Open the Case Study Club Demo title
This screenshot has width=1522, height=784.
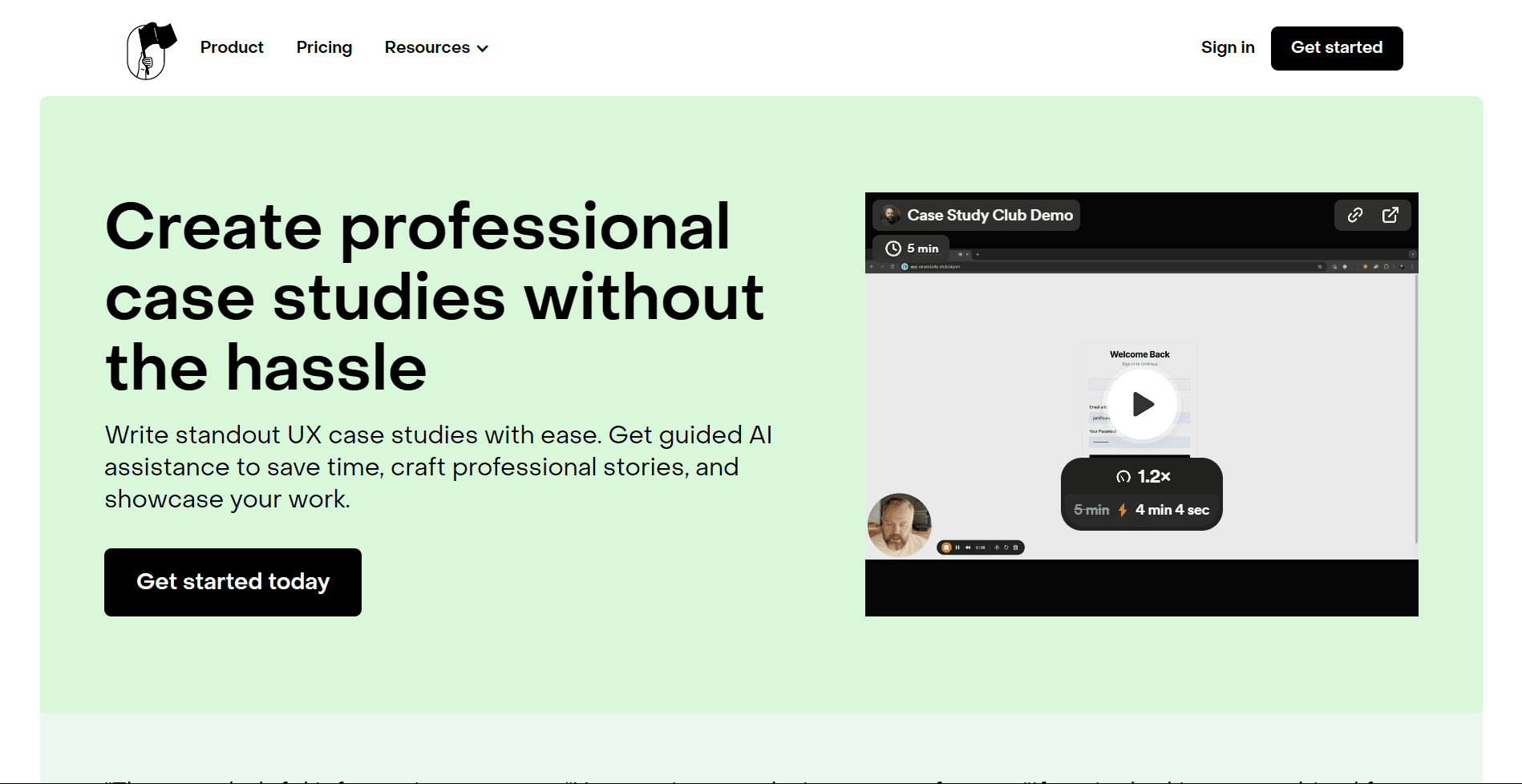(990, 215)
